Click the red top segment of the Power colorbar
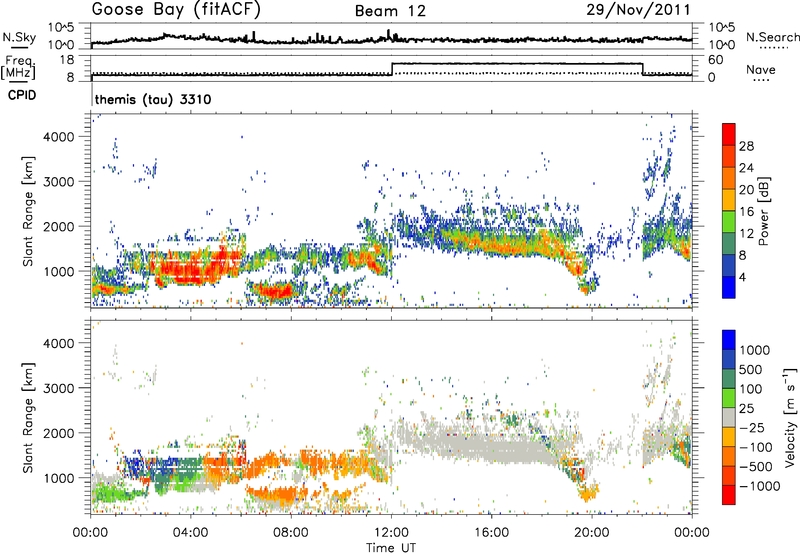The width and height of the screenshot is (800, 554). pos(729,134)
